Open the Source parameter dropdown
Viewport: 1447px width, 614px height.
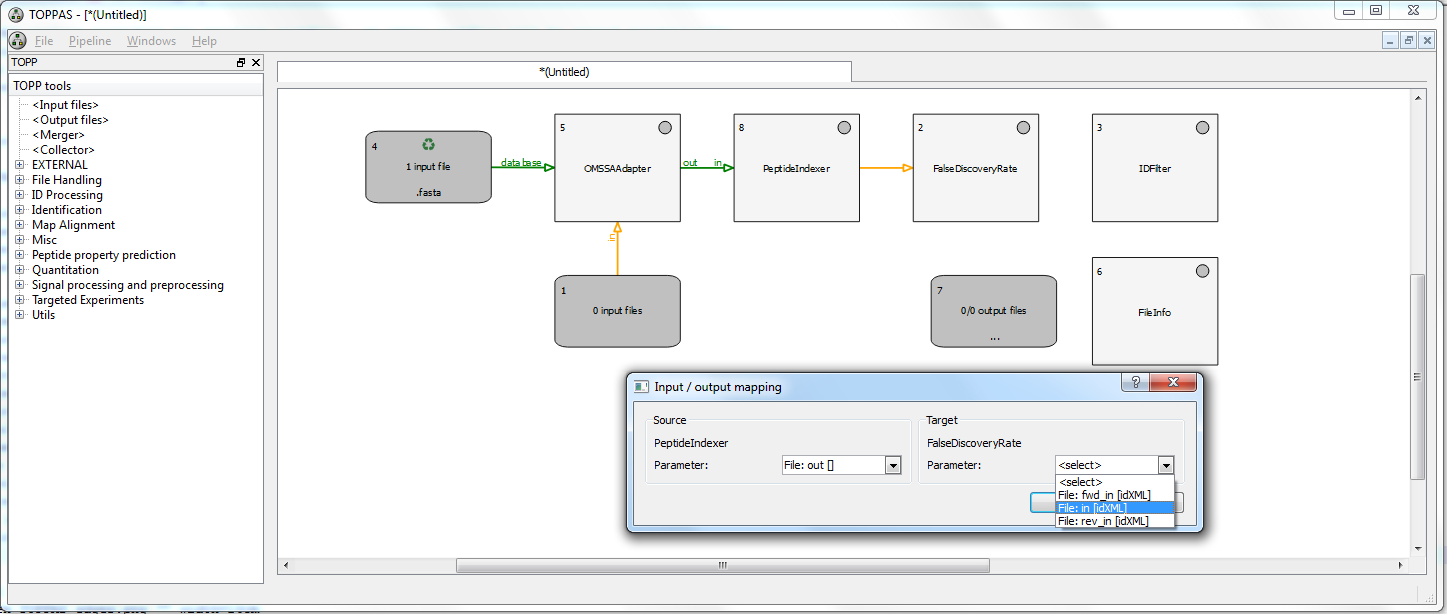[x=893, y=465]
